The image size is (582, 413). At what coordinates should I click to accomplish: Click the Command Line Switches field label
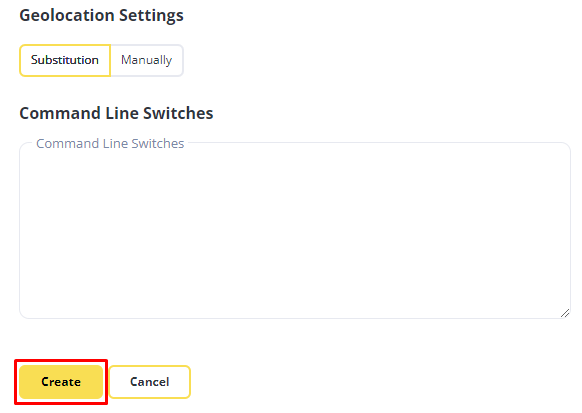[x=110, y=144]
